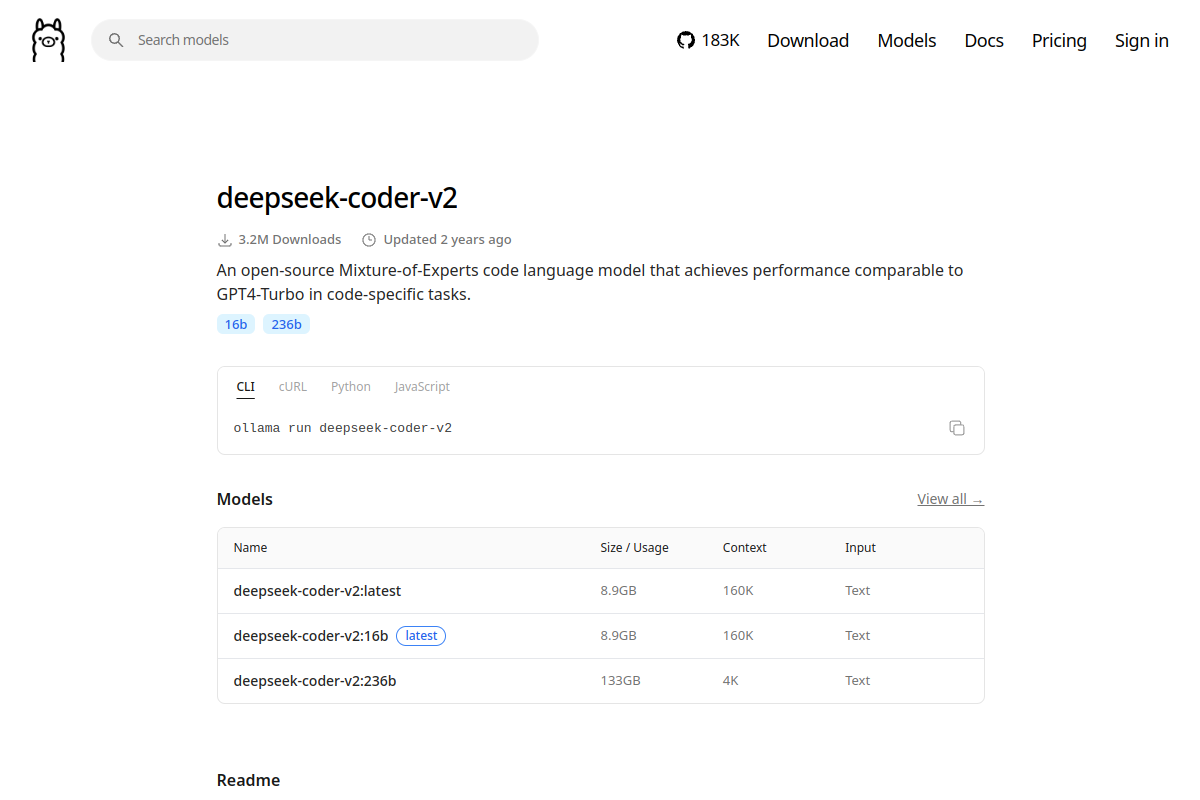This screenshot has width=1200, height=800.
Task: Click the Readme heading
Action: click(248, 780)
